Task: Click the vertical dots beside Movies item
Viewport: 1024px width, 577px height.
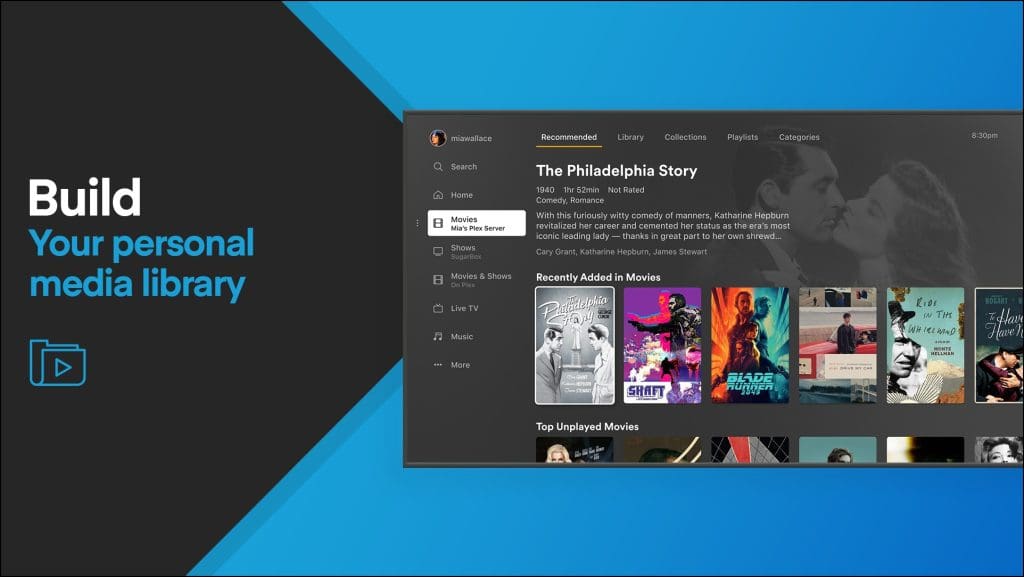Action: point(418,223)
